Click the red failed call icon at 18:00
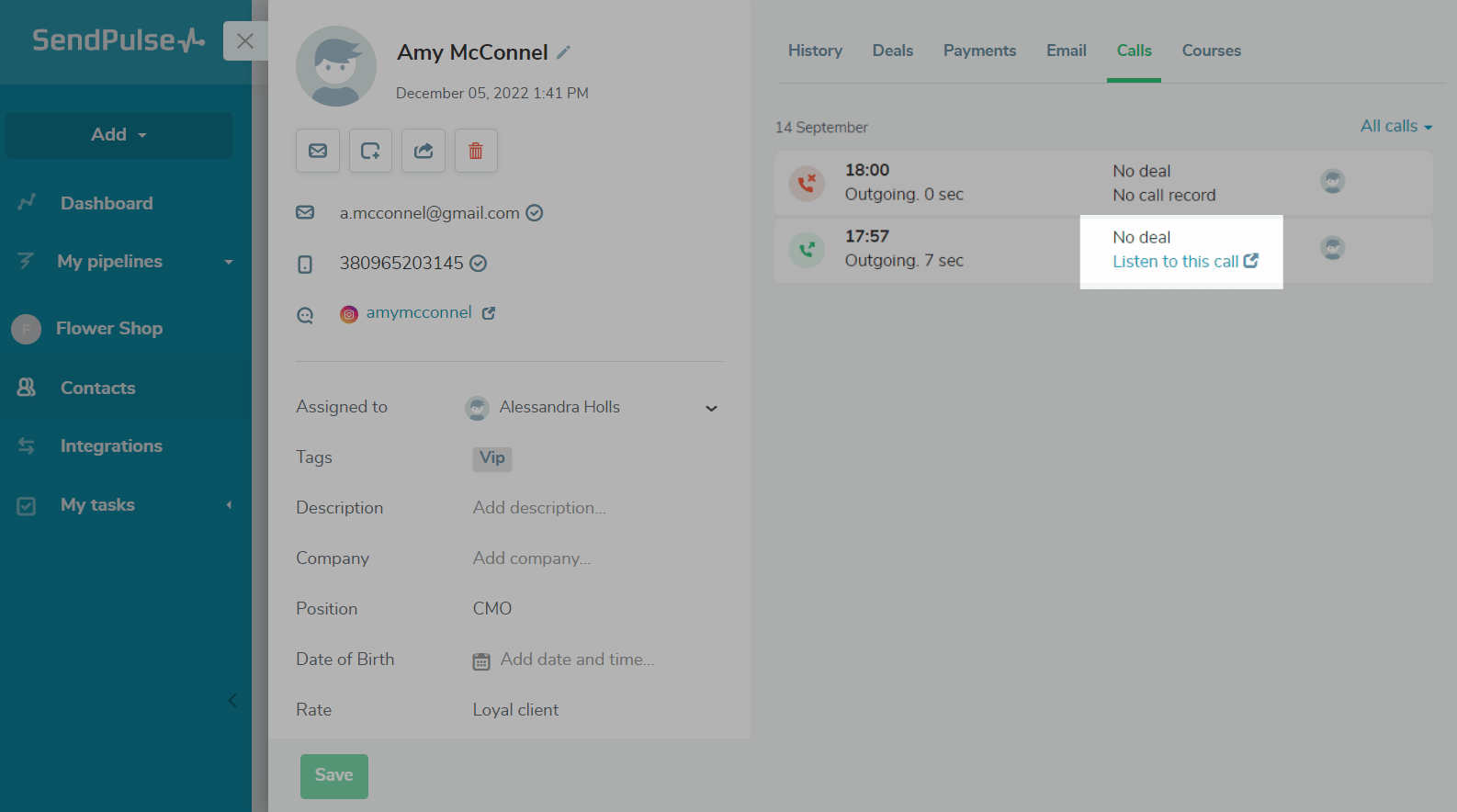Viewport: 1457px width, 812px height. click(807, 183)
